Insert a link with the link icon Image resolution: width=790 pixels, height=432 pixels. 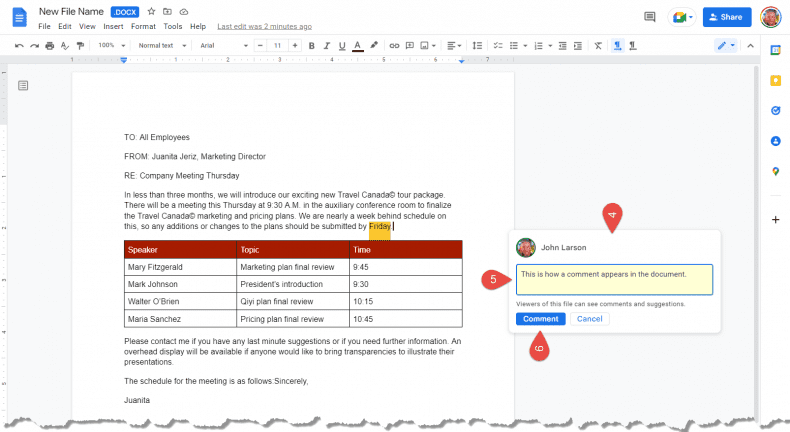tap(394, 46)
